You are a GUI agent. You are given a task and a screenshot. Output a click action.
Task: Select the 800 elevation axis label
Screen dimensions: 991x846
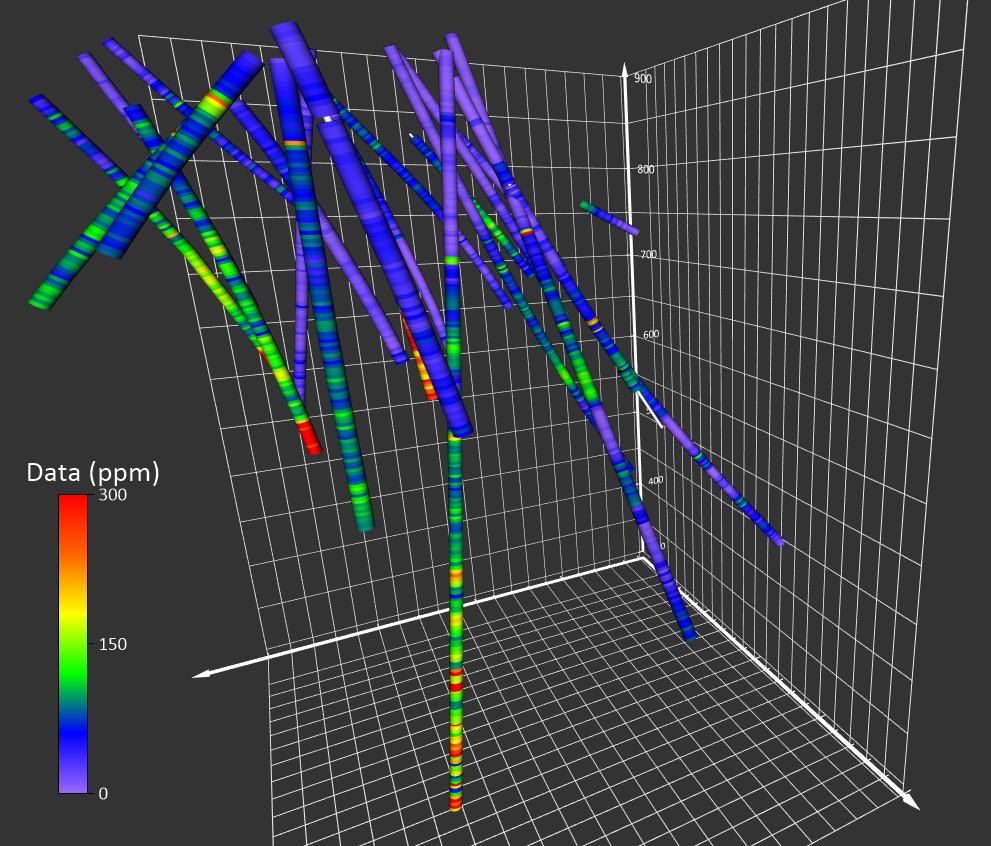[x=646, y=169]
